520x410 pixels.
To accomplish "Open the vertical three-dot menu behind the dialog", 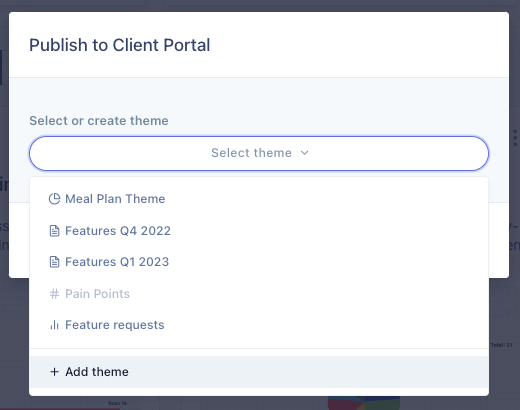I will (515, 138).
